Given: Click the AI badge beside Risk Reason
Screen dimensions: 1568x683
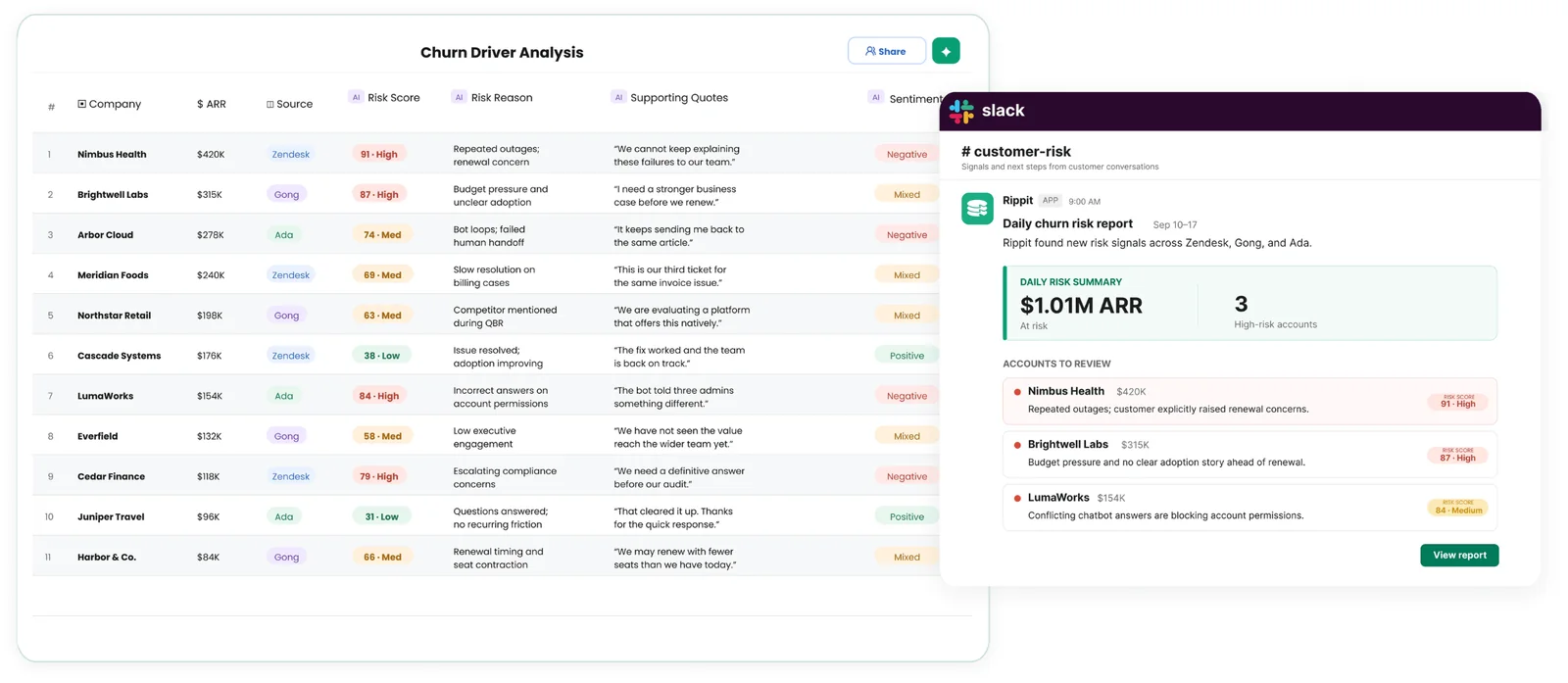Looking at the screenshot, I should tap(459, 97).
